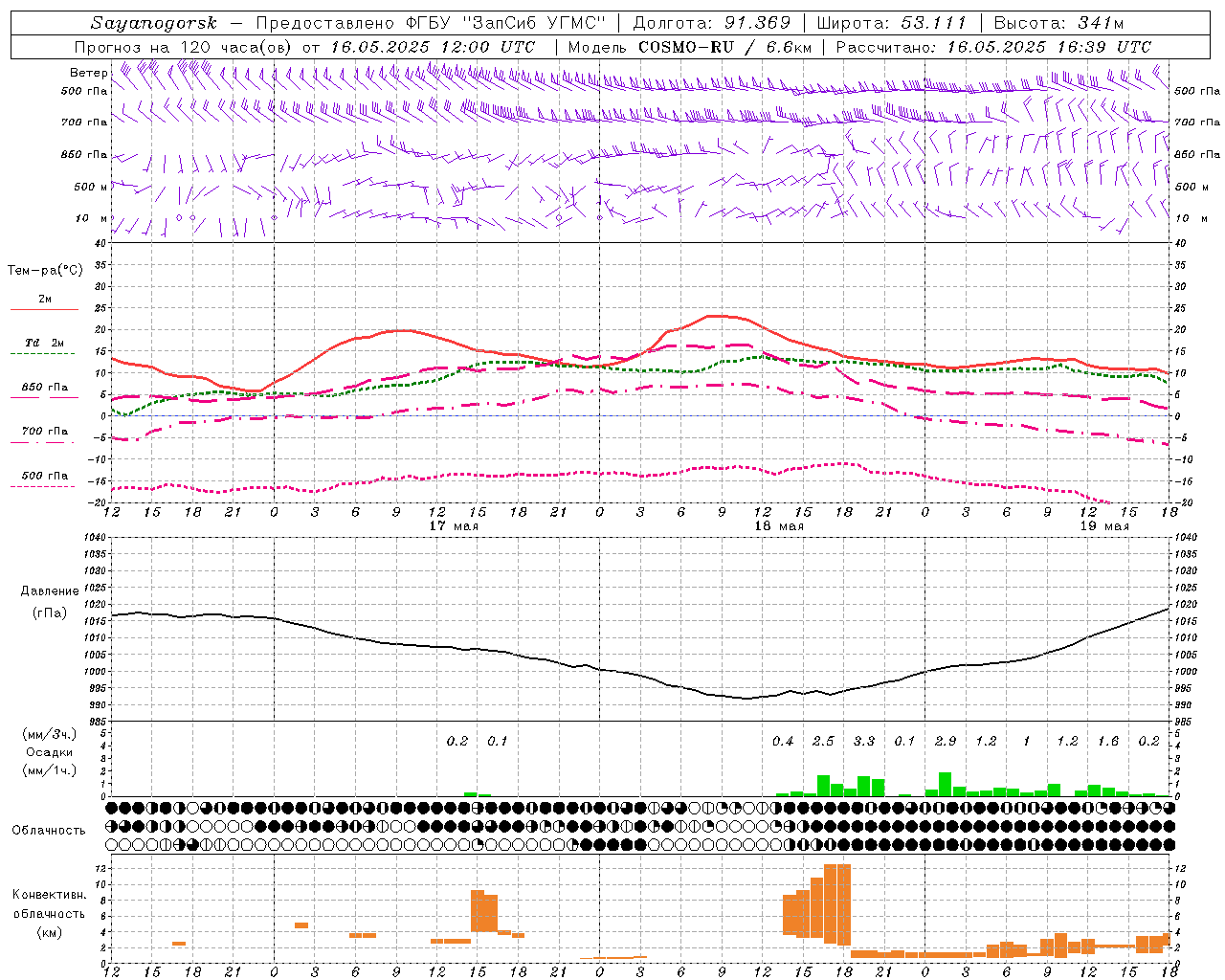Click the "ЗапСиб УГМС" provider text
This screenshot has height=980, width=1225.
tap(535, 23)
